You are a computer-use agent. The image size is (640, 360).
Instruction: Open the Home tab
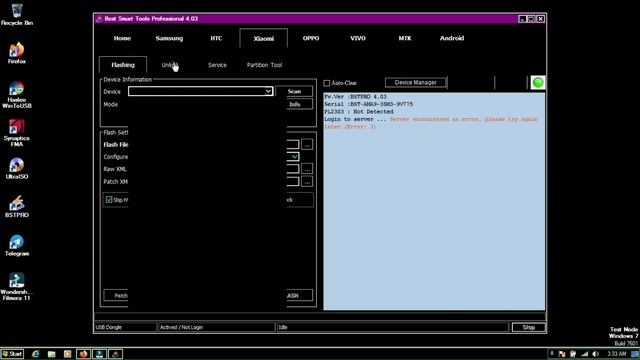click(x=122, y=38)
